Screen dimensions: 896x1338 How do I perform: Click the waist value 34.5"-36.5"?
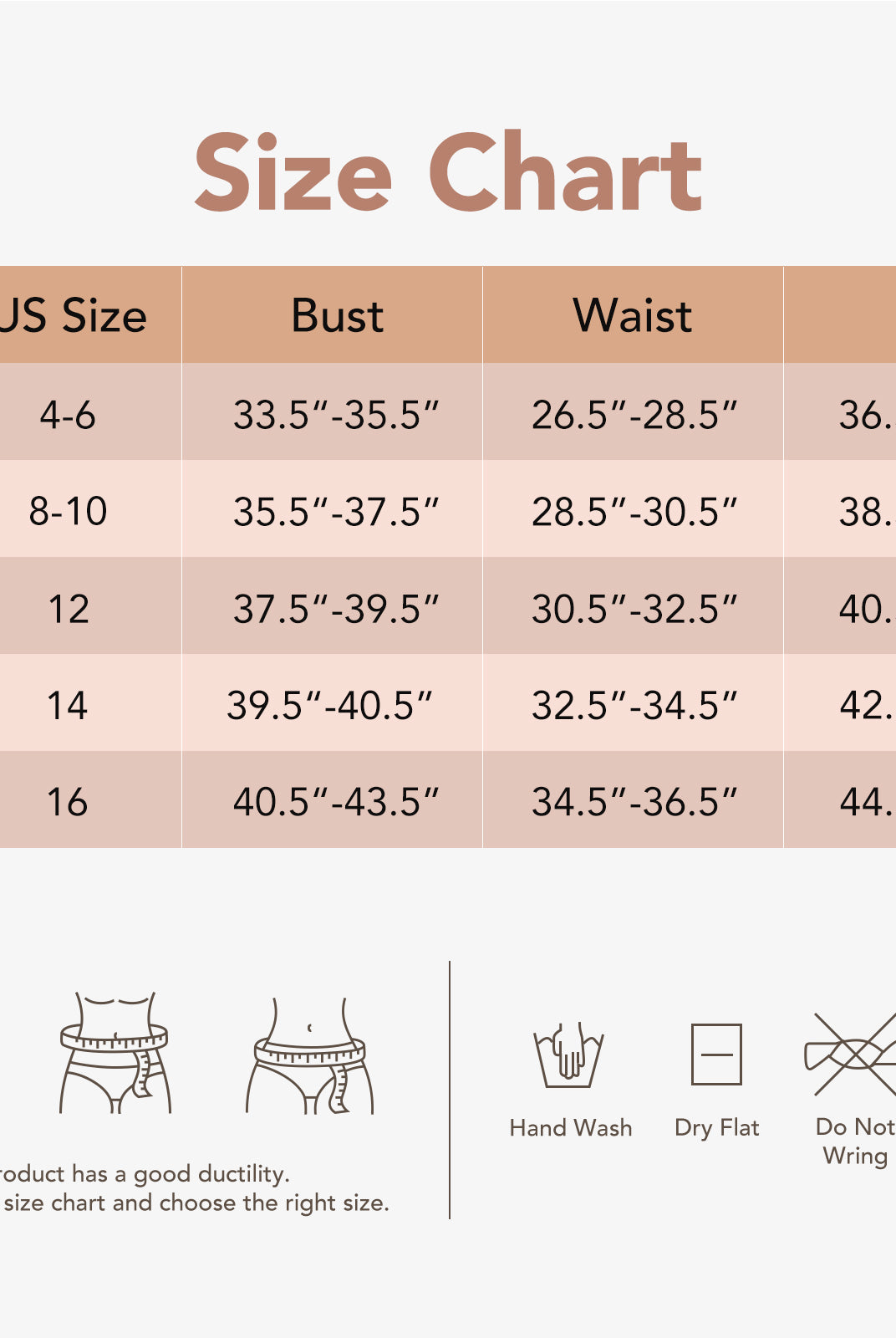tap(634, 802)
